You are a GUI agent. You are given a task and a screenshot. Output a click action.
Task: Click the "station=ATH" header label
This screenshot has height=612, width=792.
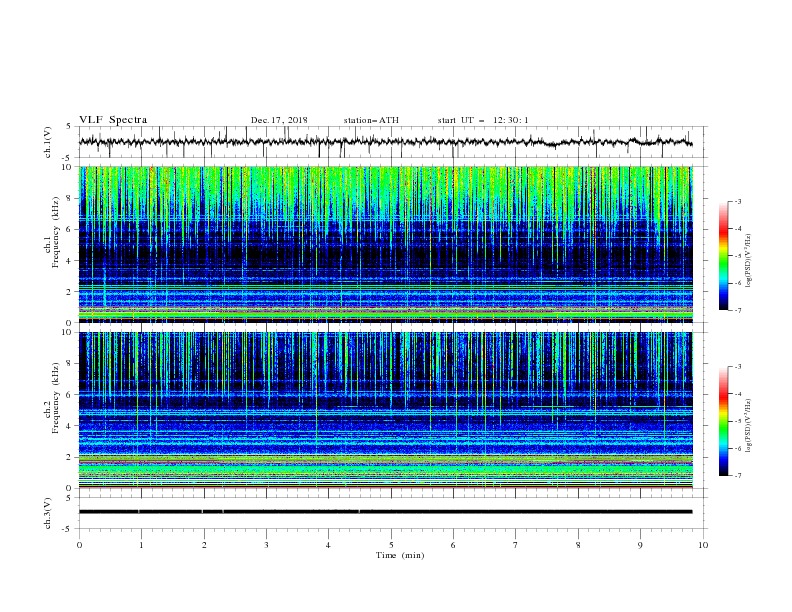[371, 120]
